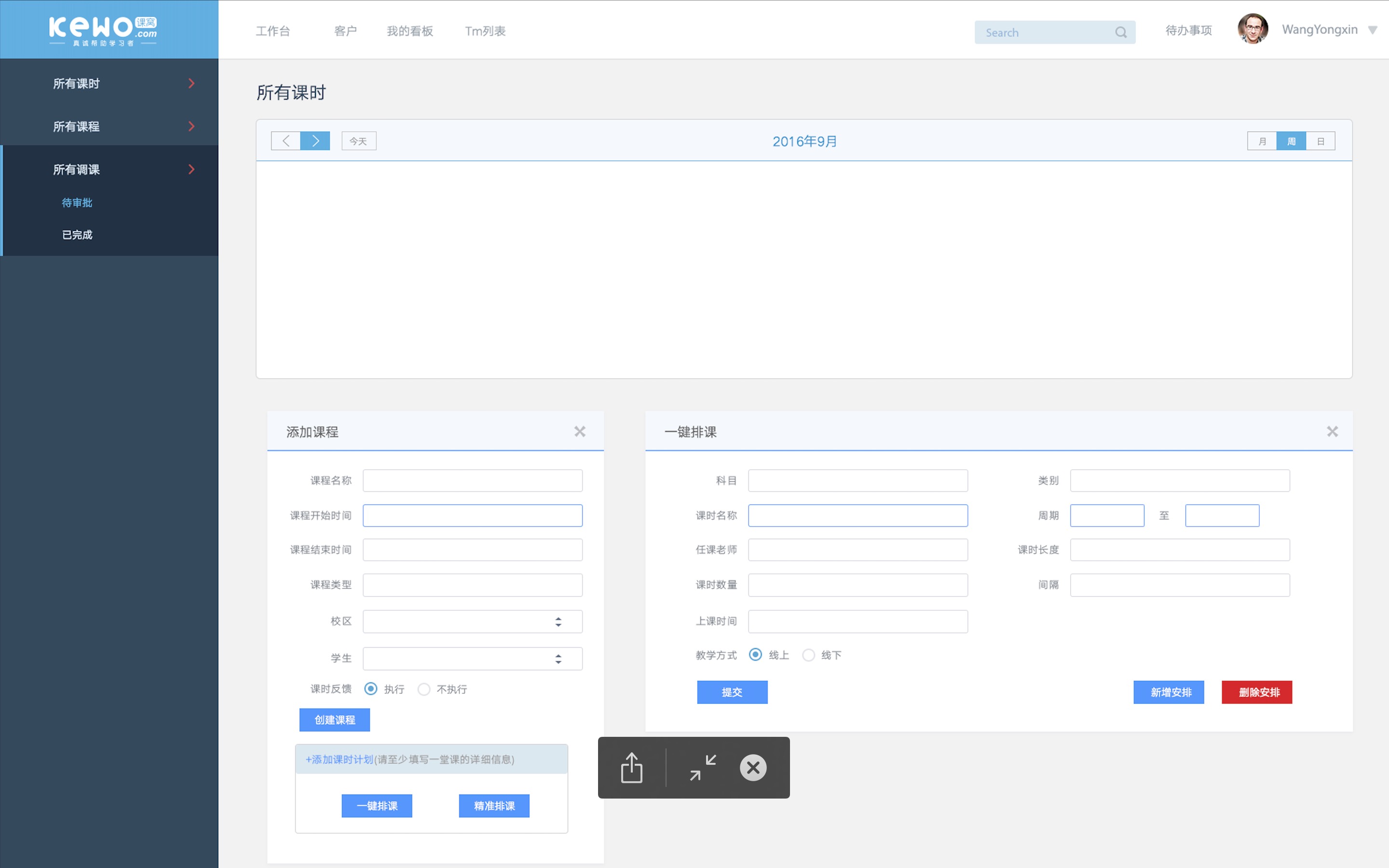
Task: Click the search magnifier icon
Action: click(1120, 32)
